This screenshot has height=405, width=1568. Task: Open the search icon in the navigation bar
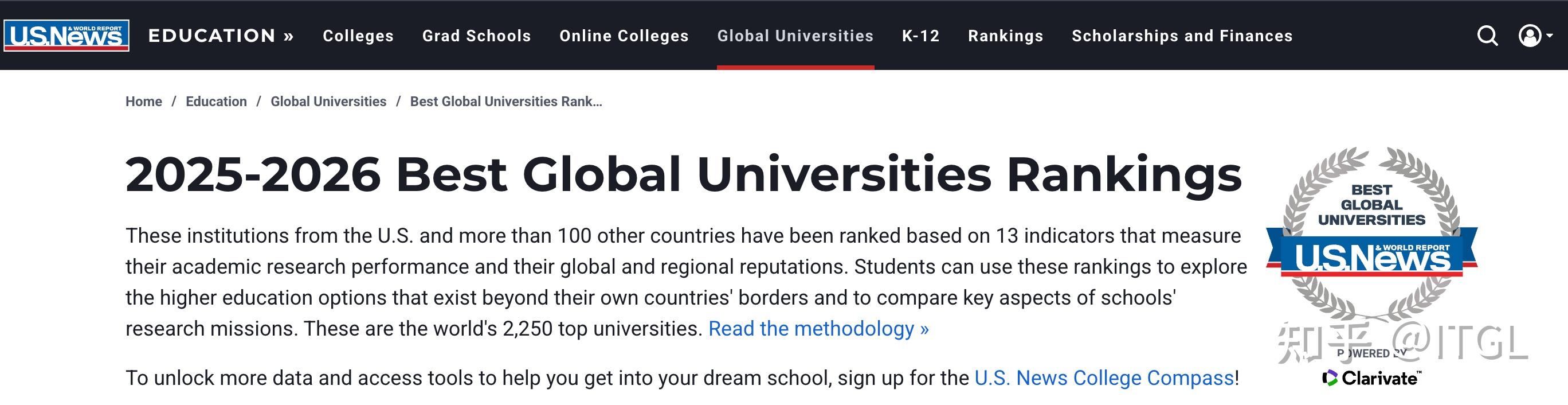click(x=1488, y=36)
